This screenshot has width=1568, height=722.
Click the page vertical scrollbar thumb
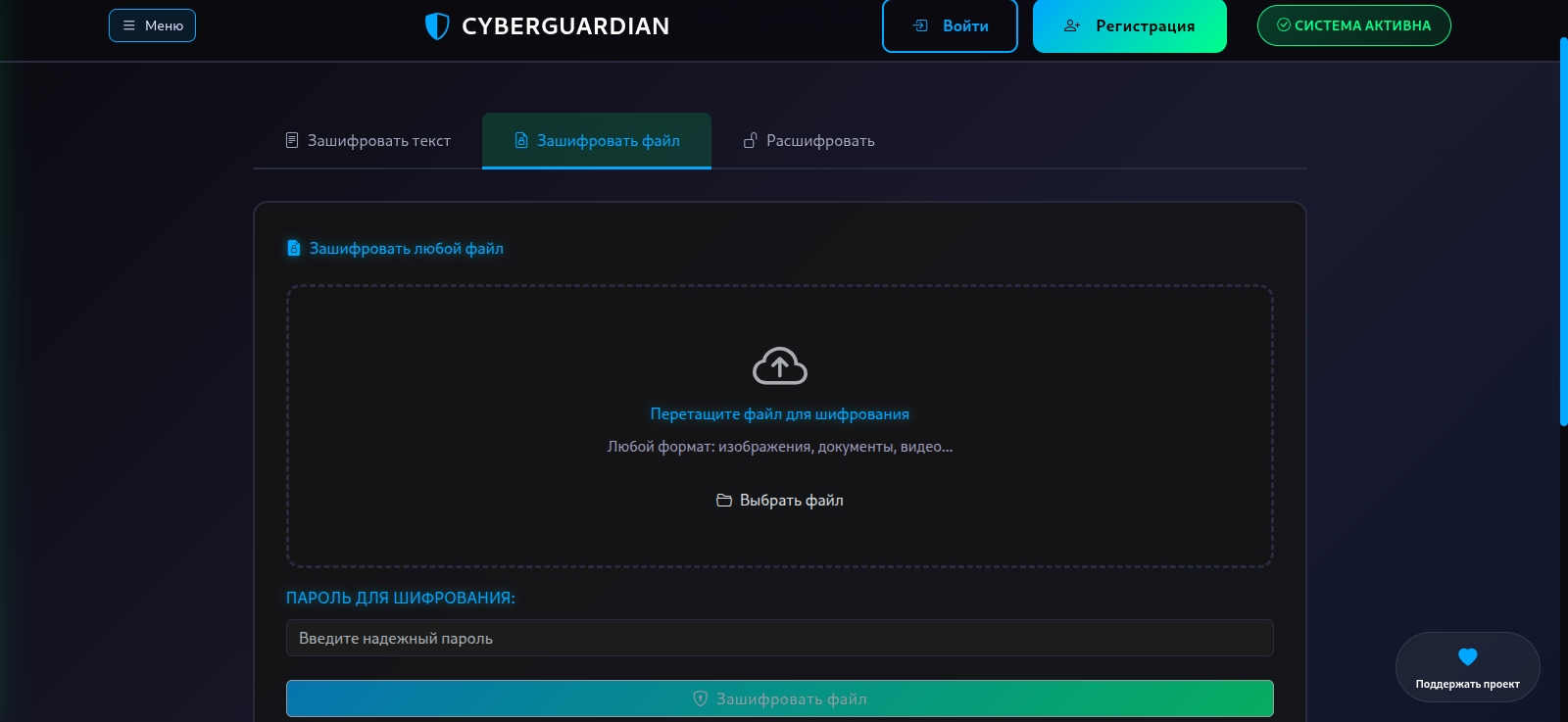(x=1564, y=231)
